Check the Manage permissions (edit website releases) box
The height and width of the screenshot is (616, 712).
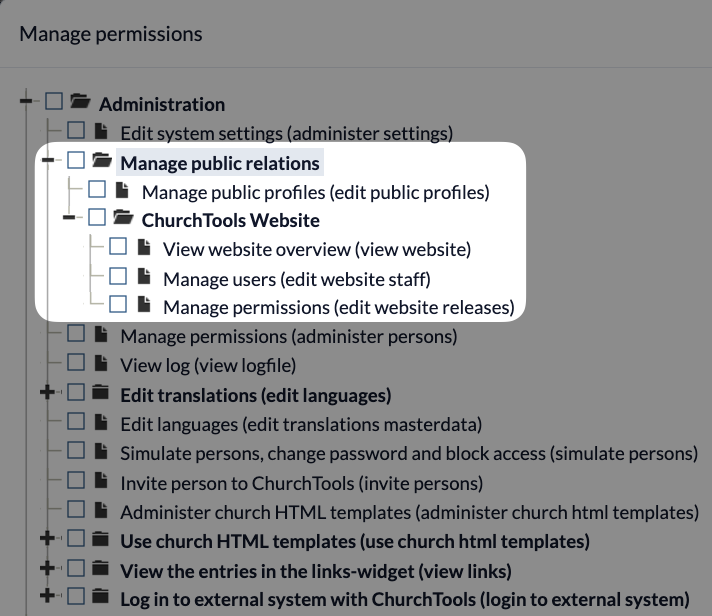118,305
